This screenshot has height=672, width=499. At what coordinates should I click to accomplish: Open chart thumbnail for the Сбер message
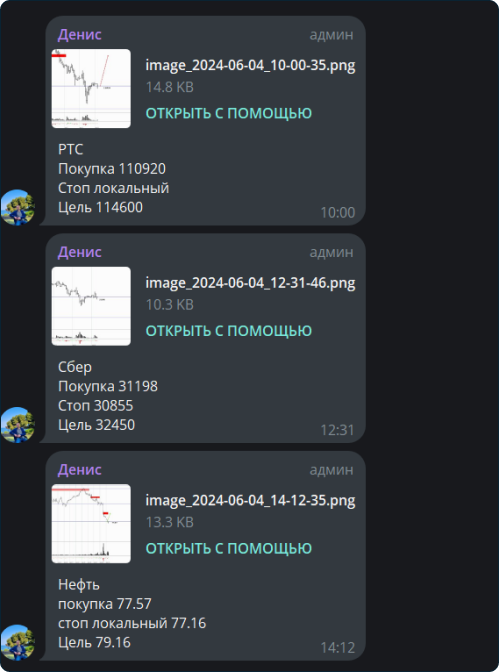pos(91,306)
